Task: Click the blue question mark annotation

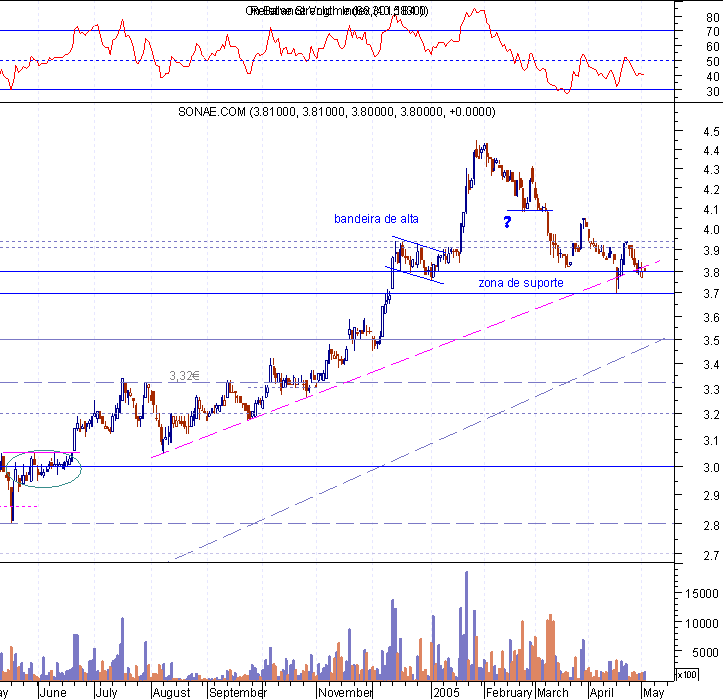Action: coord(507,222)
